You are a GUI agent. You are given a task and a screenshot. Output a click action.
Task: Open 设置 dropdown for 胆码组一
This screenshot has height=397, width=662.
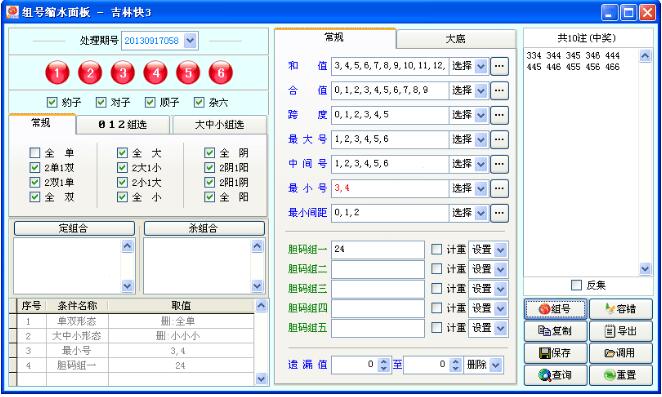(x=500, y=250)
